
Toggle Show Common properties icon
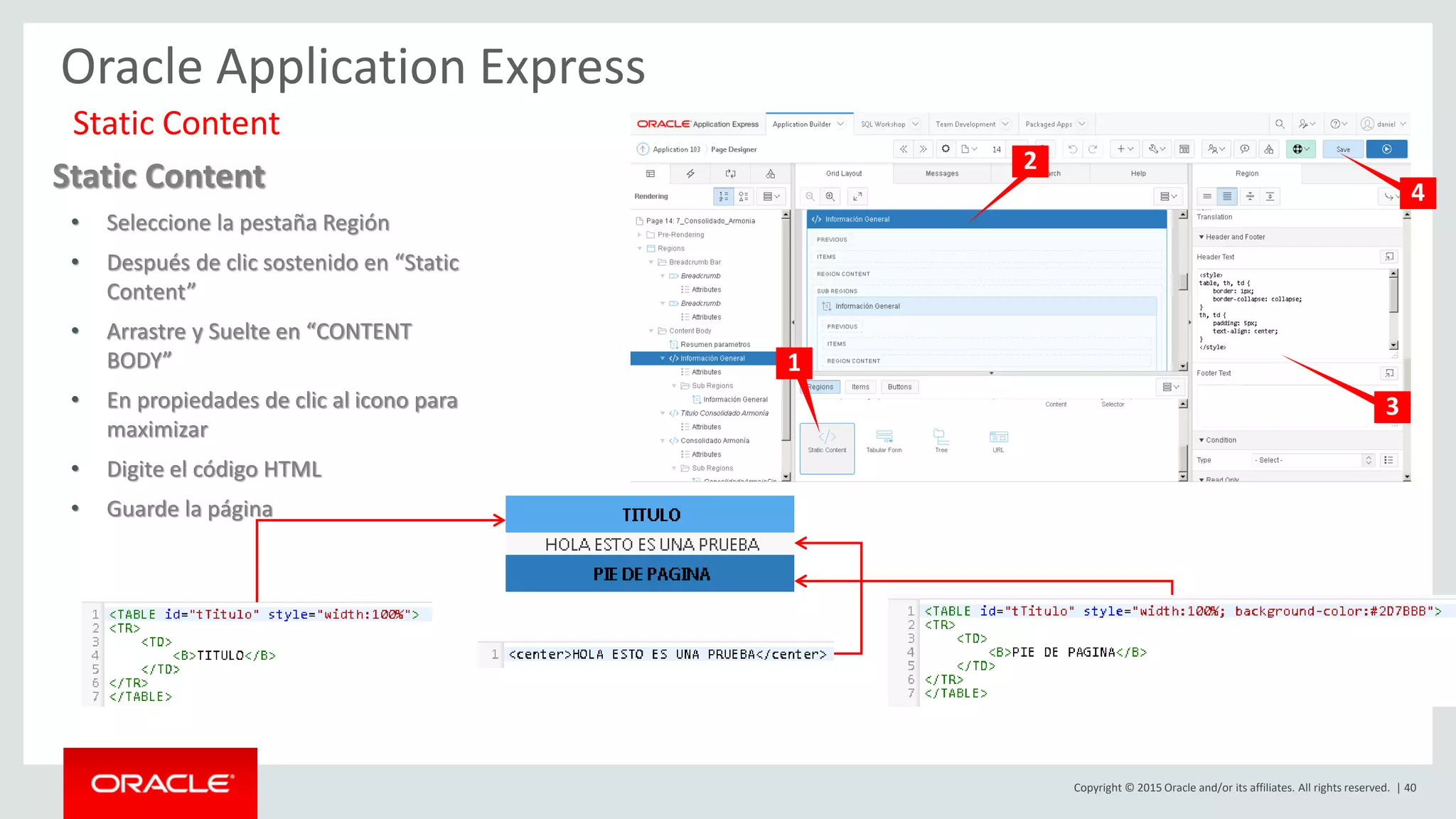coord(1206,196)
